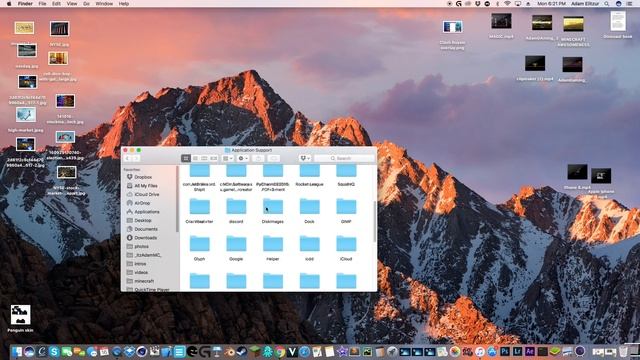Open the Dropbox dropdown in Finder toolbar
640x360 pixels.
(305, 158)
